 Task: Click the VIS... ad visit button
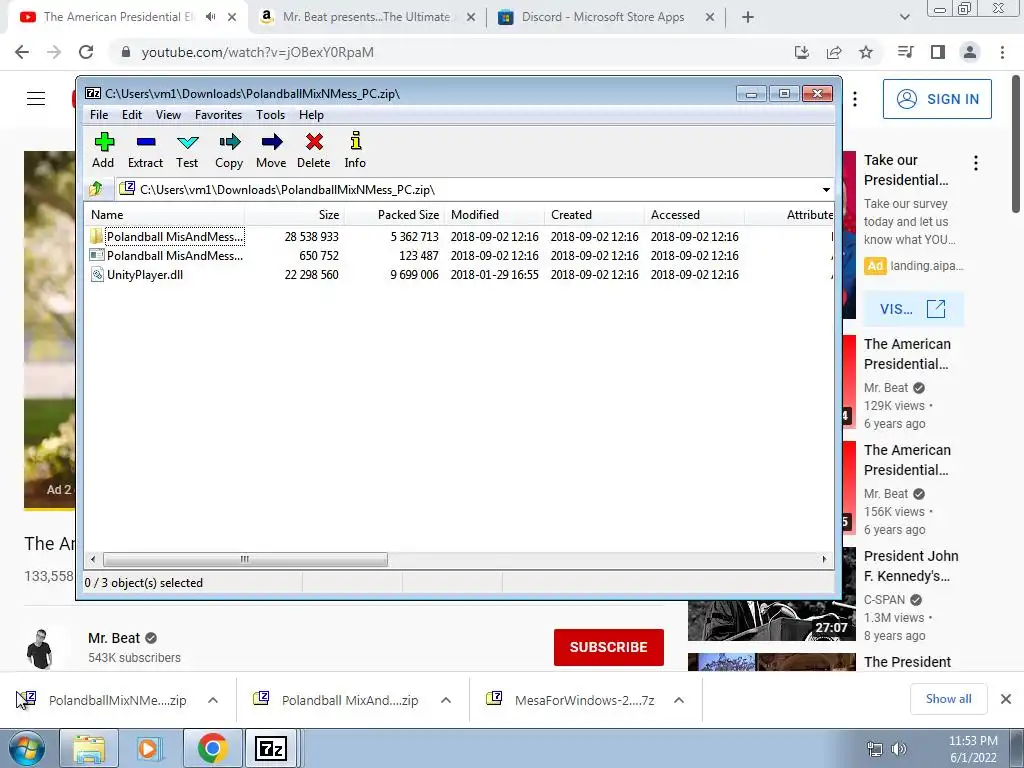tap(913, 309)
